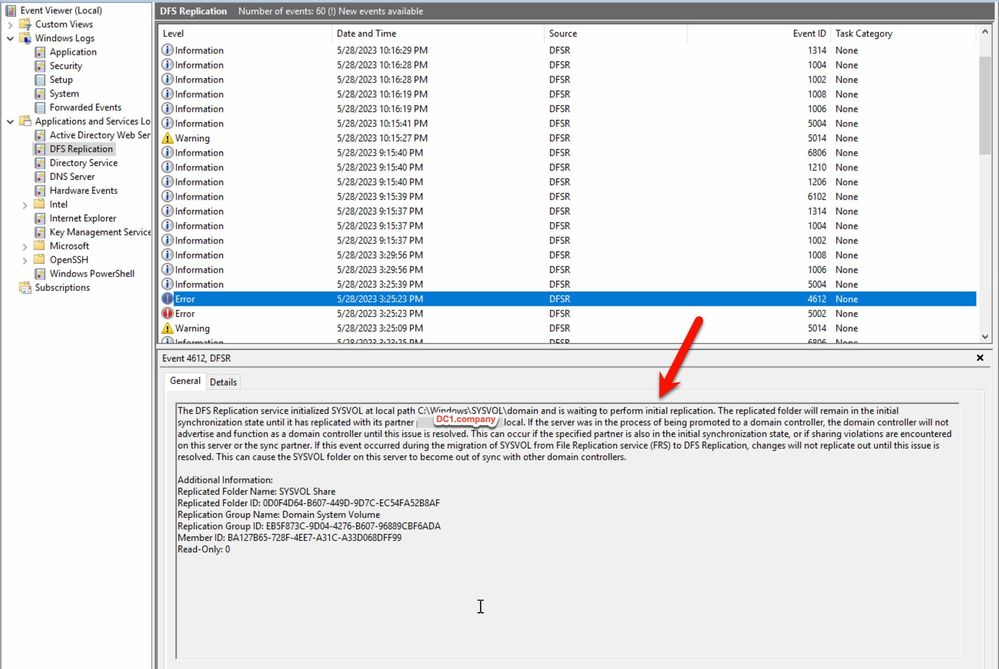Open the DNS Server log icon
999x669 pixels.
coord(40,177)
